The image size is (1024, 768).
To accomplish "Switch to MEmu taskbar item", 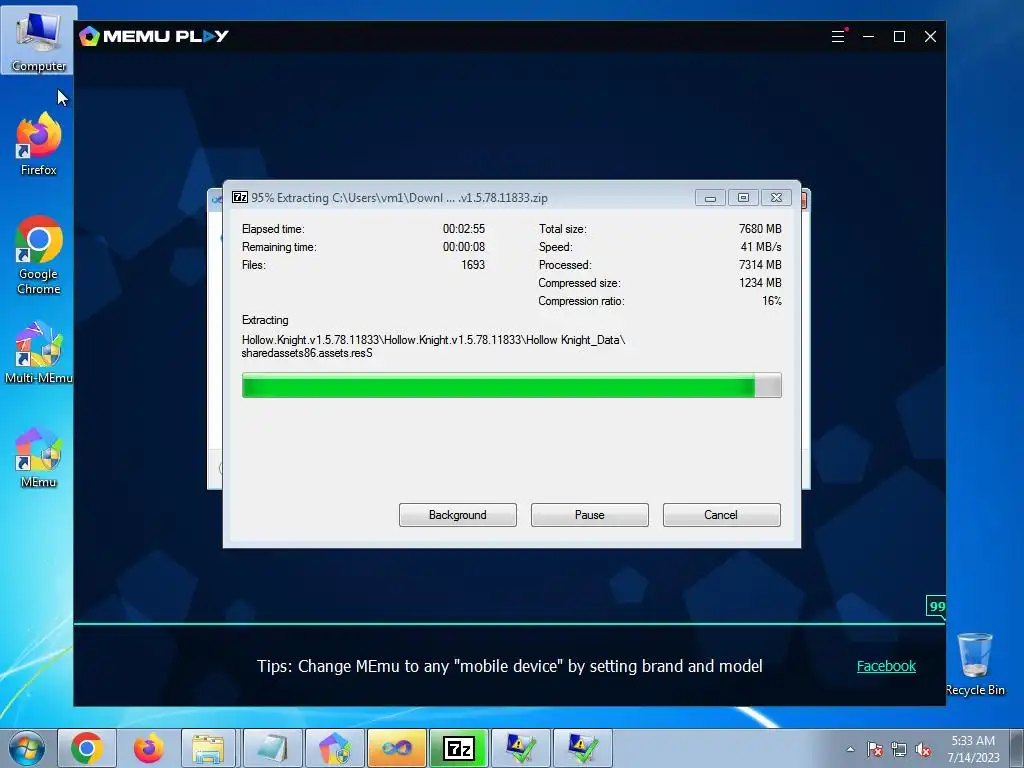I will (334, 748).
